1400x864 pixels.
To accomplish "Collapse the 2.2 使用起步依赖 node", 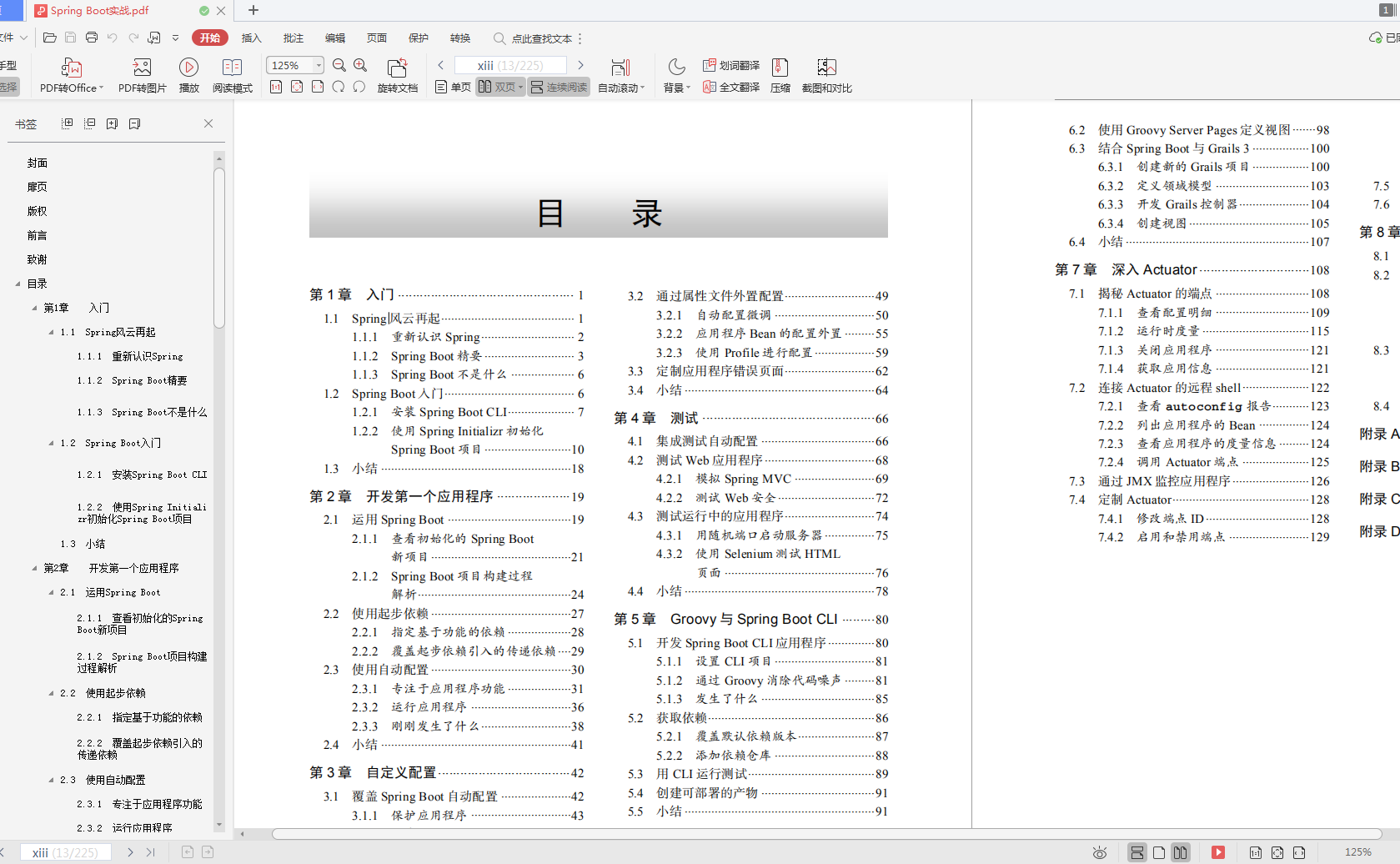I will click(51, 693).
